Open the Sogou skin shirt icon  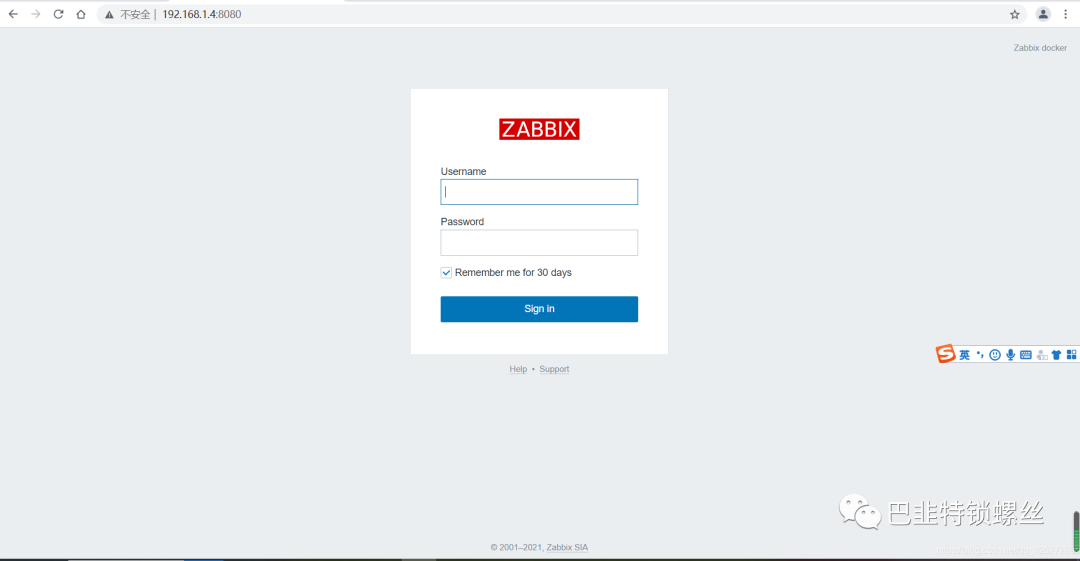point(1057,355)
